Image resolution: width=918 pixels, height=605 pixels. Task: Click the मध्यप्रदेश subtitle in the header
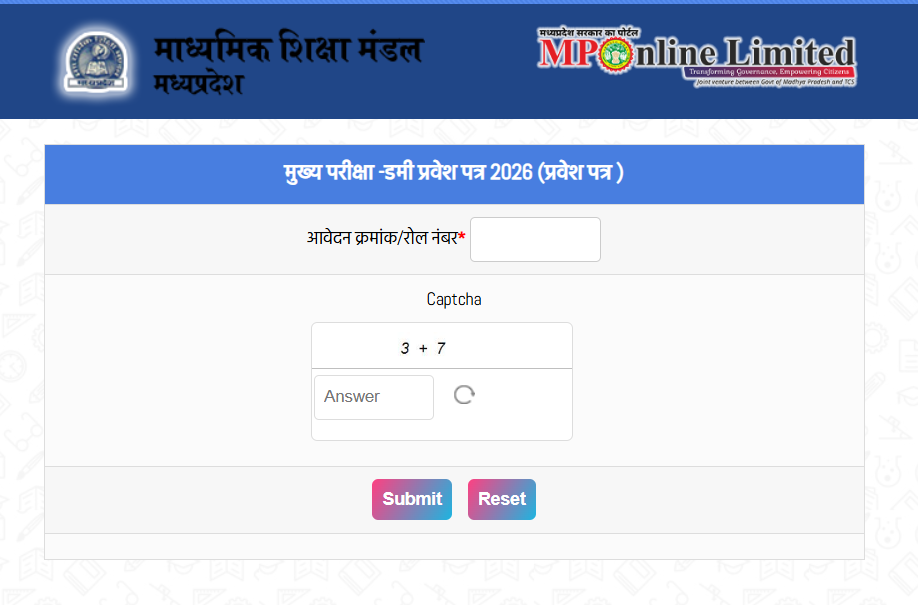pyautogui.click(x=198, y=84)
